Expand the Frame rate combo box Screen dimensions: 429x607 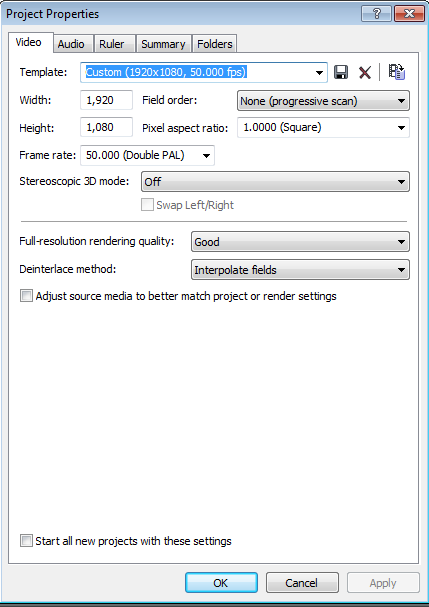pos(148,155)
